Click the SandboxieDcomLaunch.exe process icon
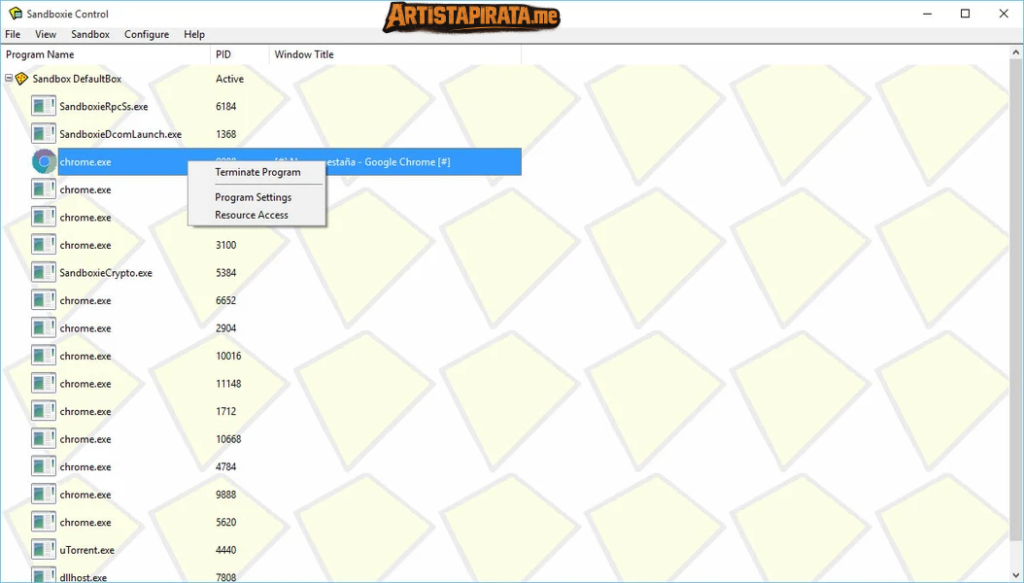The image size is (1024, 583). [43, 134]
